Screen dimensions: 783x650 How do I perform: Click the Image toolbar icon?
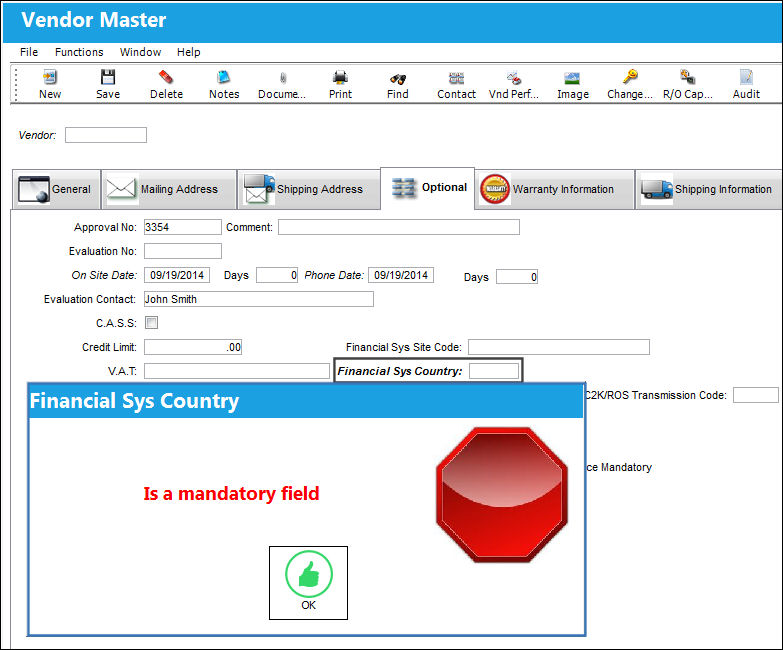point(572,78)
